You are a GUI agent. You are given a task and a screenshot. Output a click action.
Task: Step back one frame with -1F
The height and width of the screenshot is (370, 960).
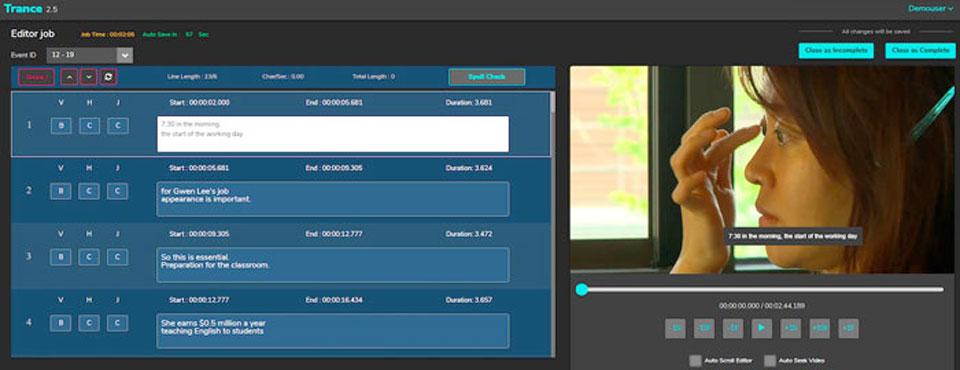coord(733,328)
